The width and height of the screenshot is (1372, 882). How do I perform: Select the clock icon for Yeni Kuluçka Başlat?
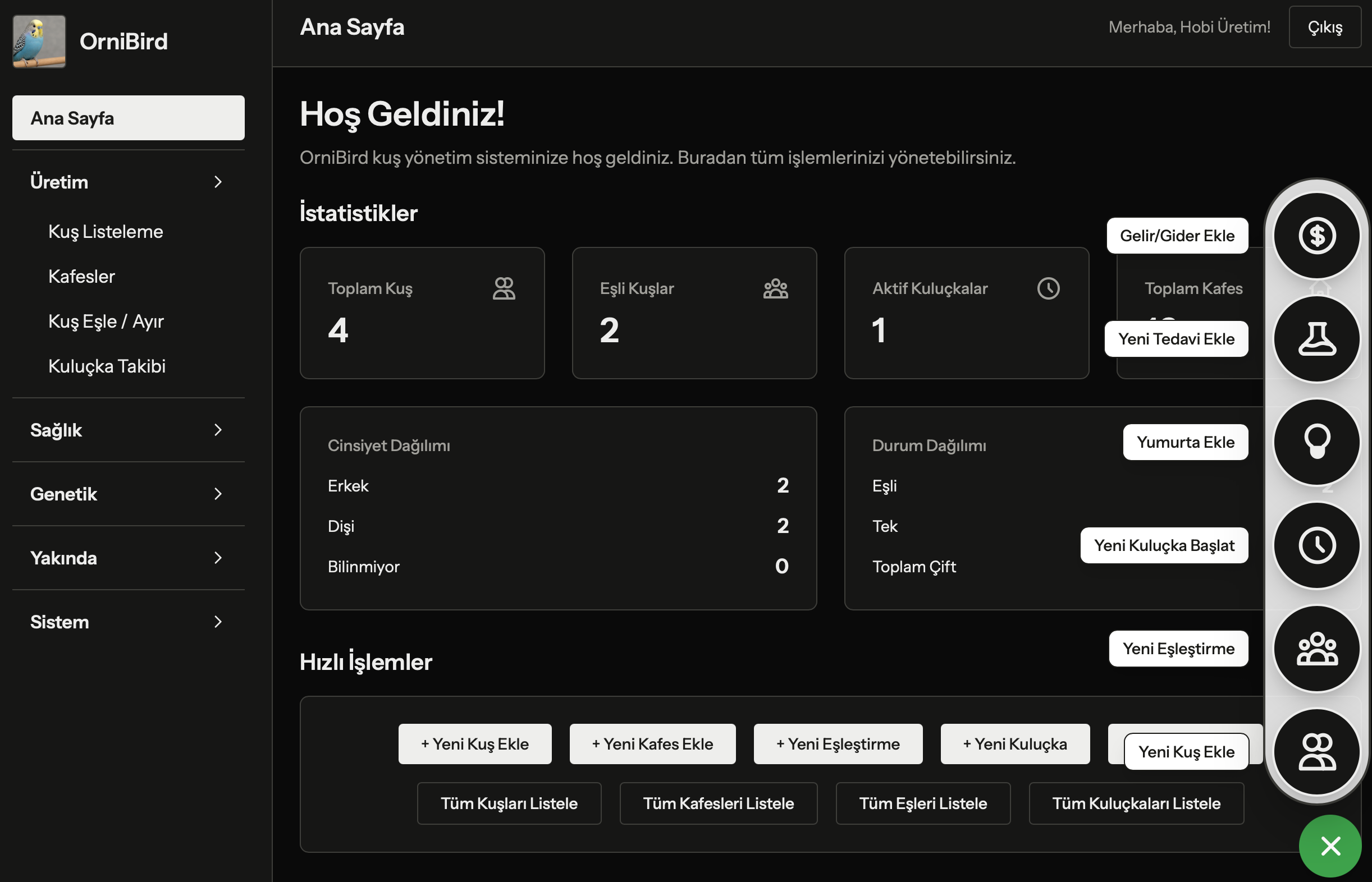[1317, 545]
